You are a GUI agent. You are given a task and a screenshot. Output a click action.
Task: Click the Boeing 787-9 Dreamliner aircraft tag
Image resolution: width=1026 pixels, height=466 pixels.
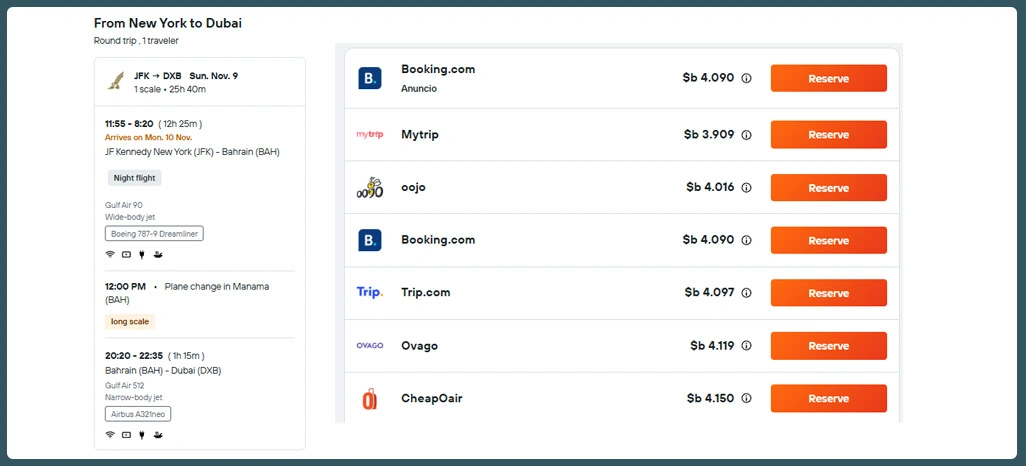point(154,234)
